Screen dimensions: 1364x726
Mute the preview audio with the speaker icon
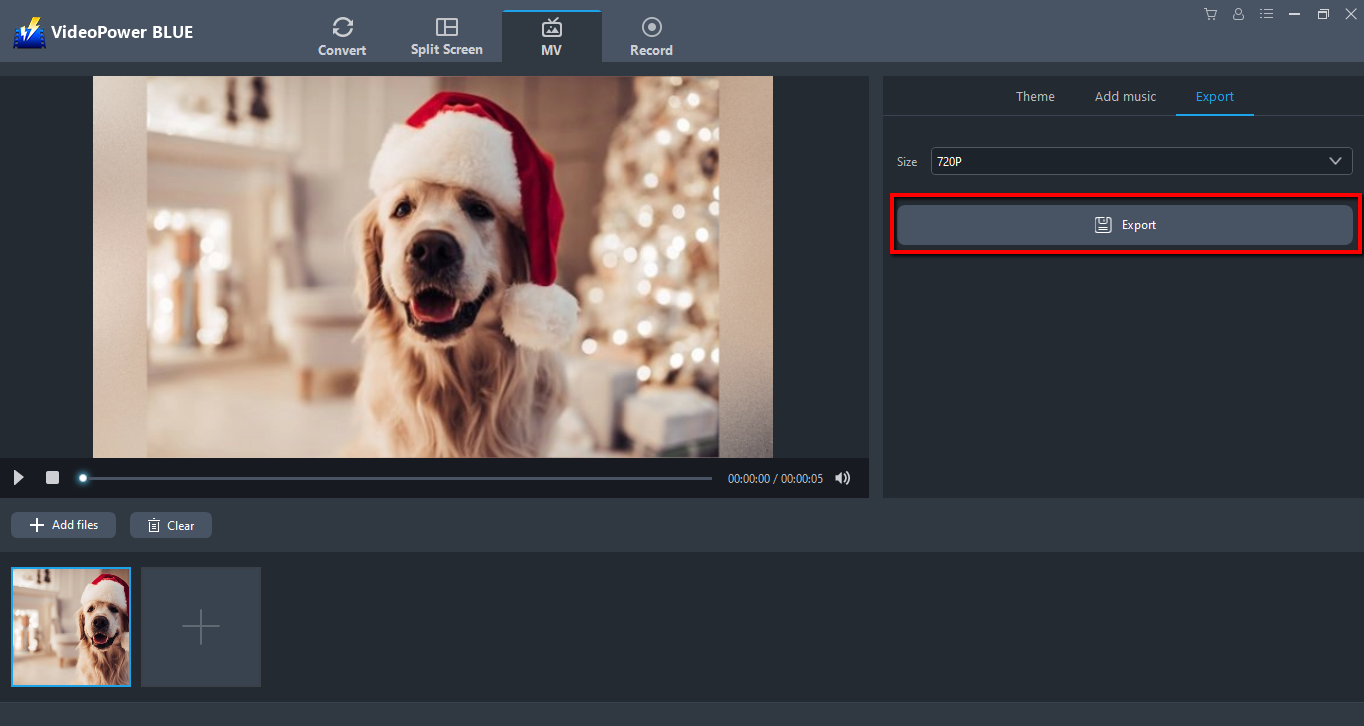click(x=842, y=478)
